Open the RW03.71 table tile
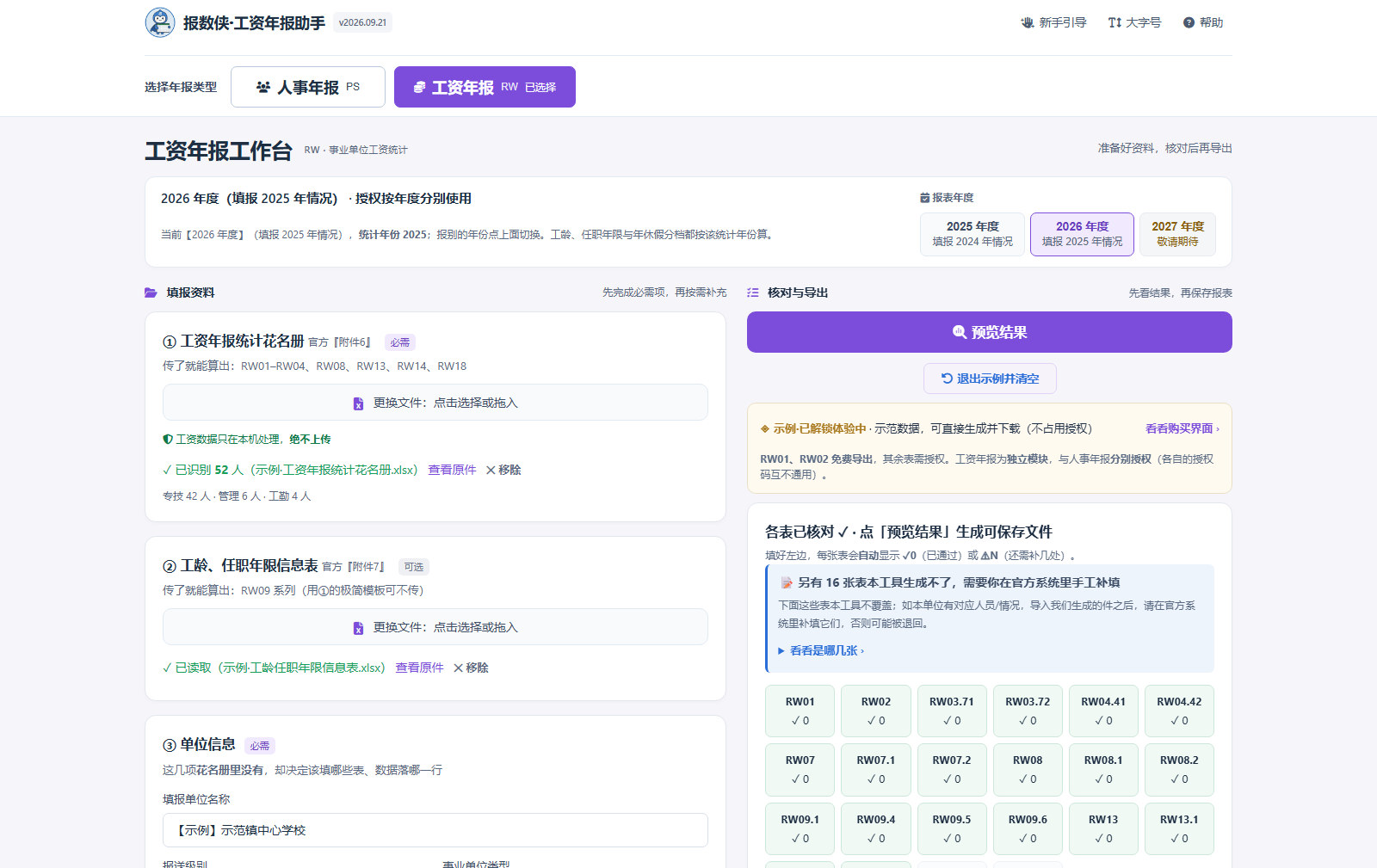The width and height of the screenshot is (1377, 868). [952, 711]
